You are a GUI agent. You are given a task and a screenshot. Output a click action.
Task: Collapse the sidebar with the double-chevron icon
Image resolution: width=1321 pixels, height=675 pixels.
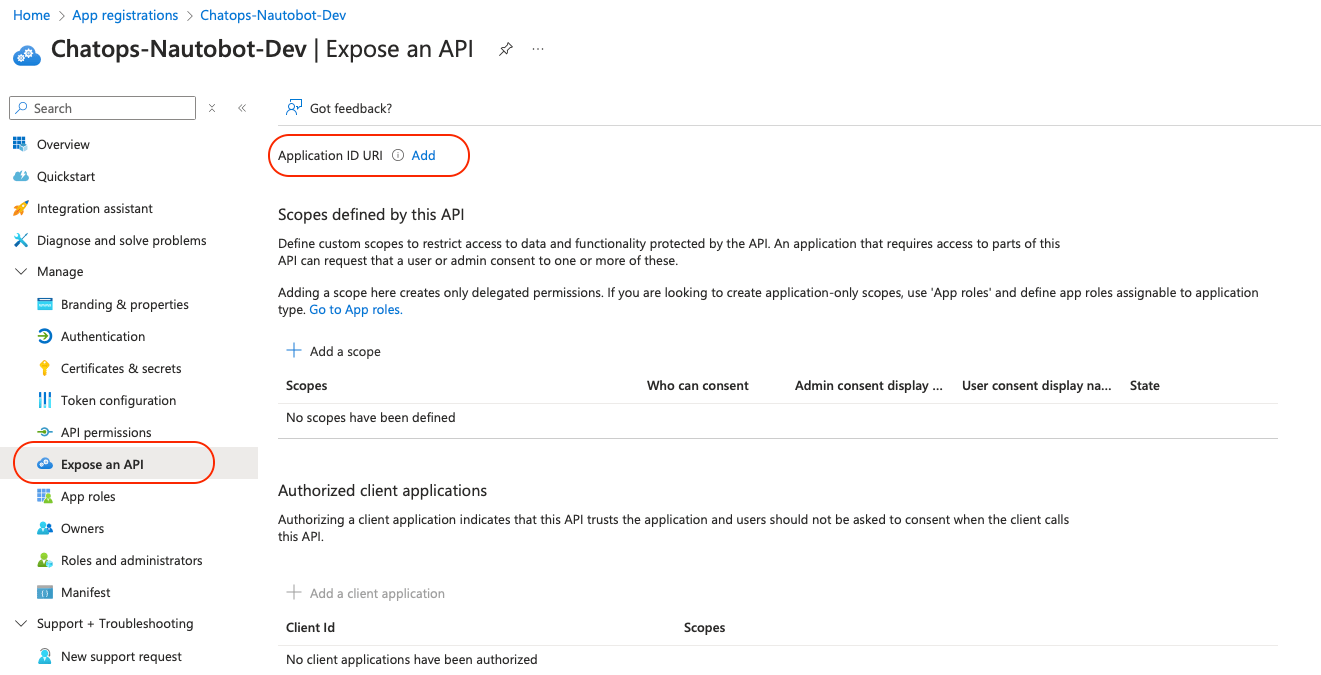[242, 108]
